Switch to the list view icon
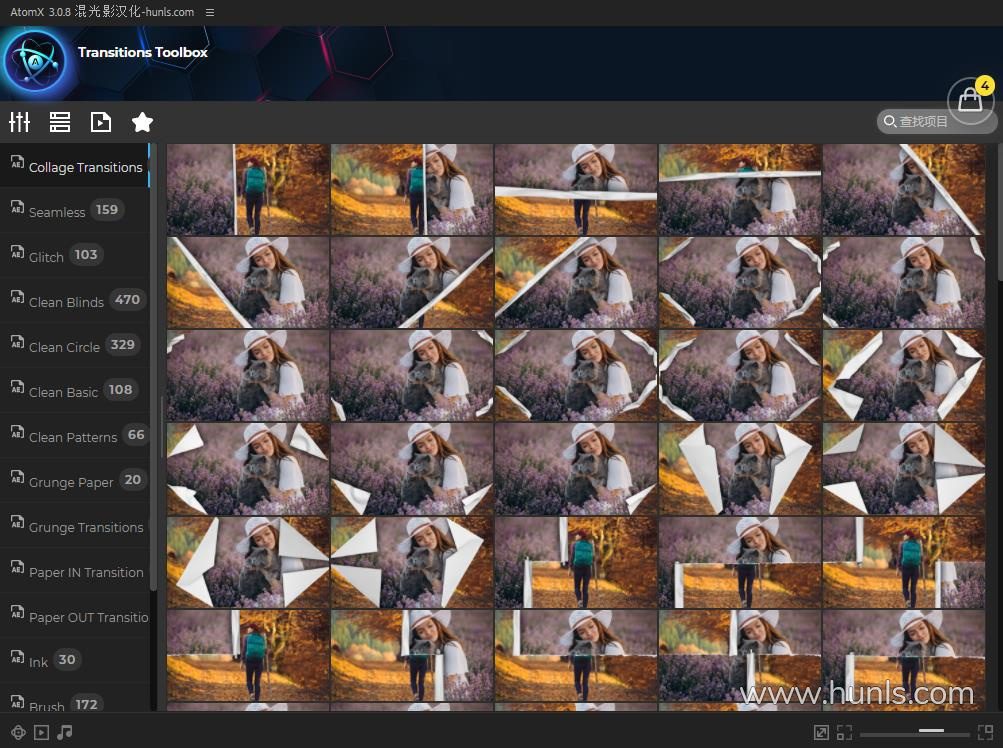Image resolution: width=1003 pixels, height=748 pixels. point(60,122)
